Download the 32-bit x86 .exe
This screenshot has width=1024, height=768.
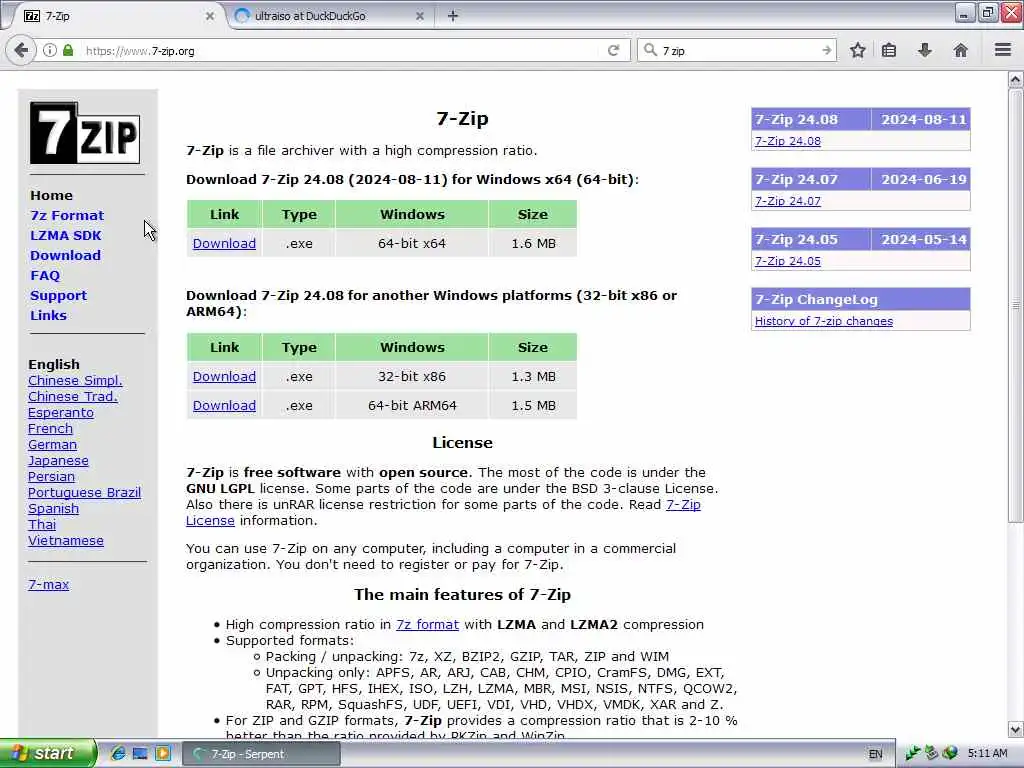(x=224, y=377)
